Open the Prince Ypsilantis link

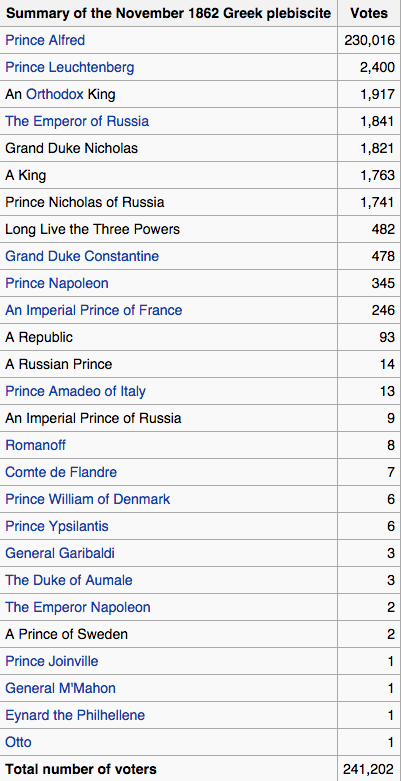pyautogui.click(x=56, y=526)
